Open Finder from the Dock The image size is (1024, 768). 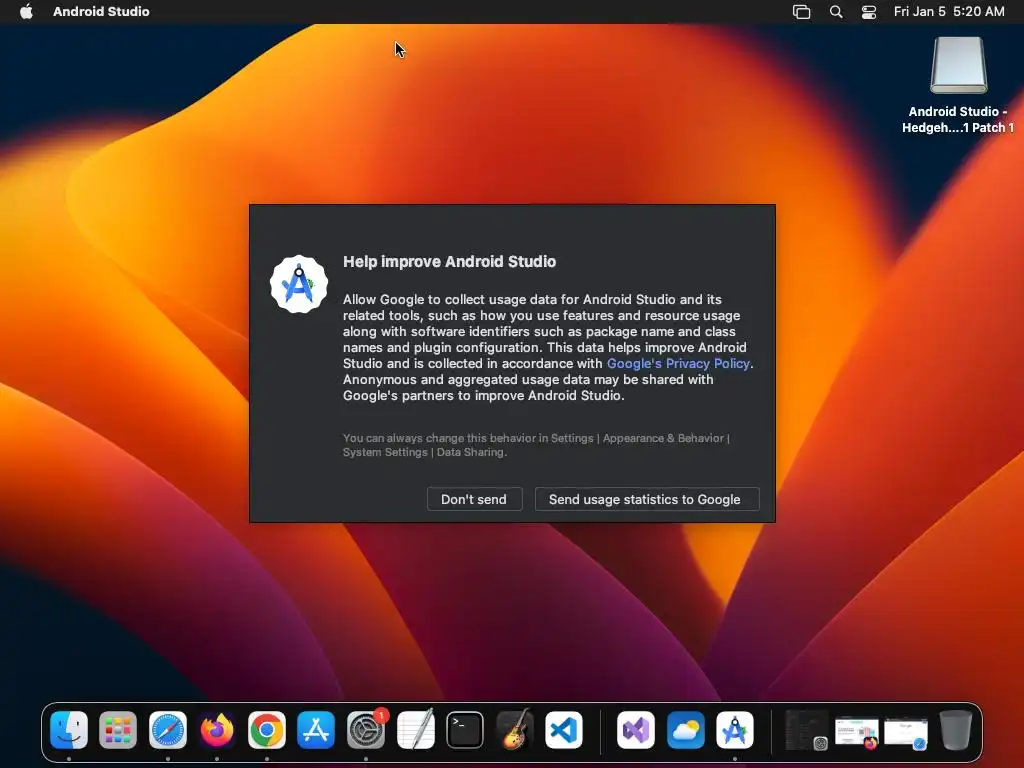pyautogui.click(x=69, y=729)
